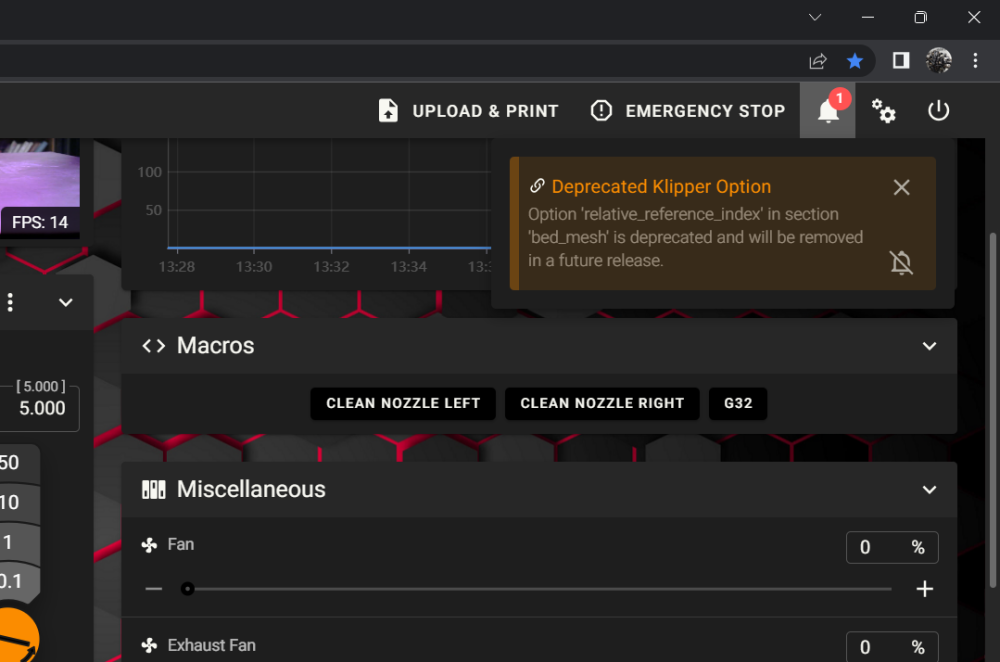Click the power menu icon
The width and height of the screenshot is (1000, 662).
938,110
